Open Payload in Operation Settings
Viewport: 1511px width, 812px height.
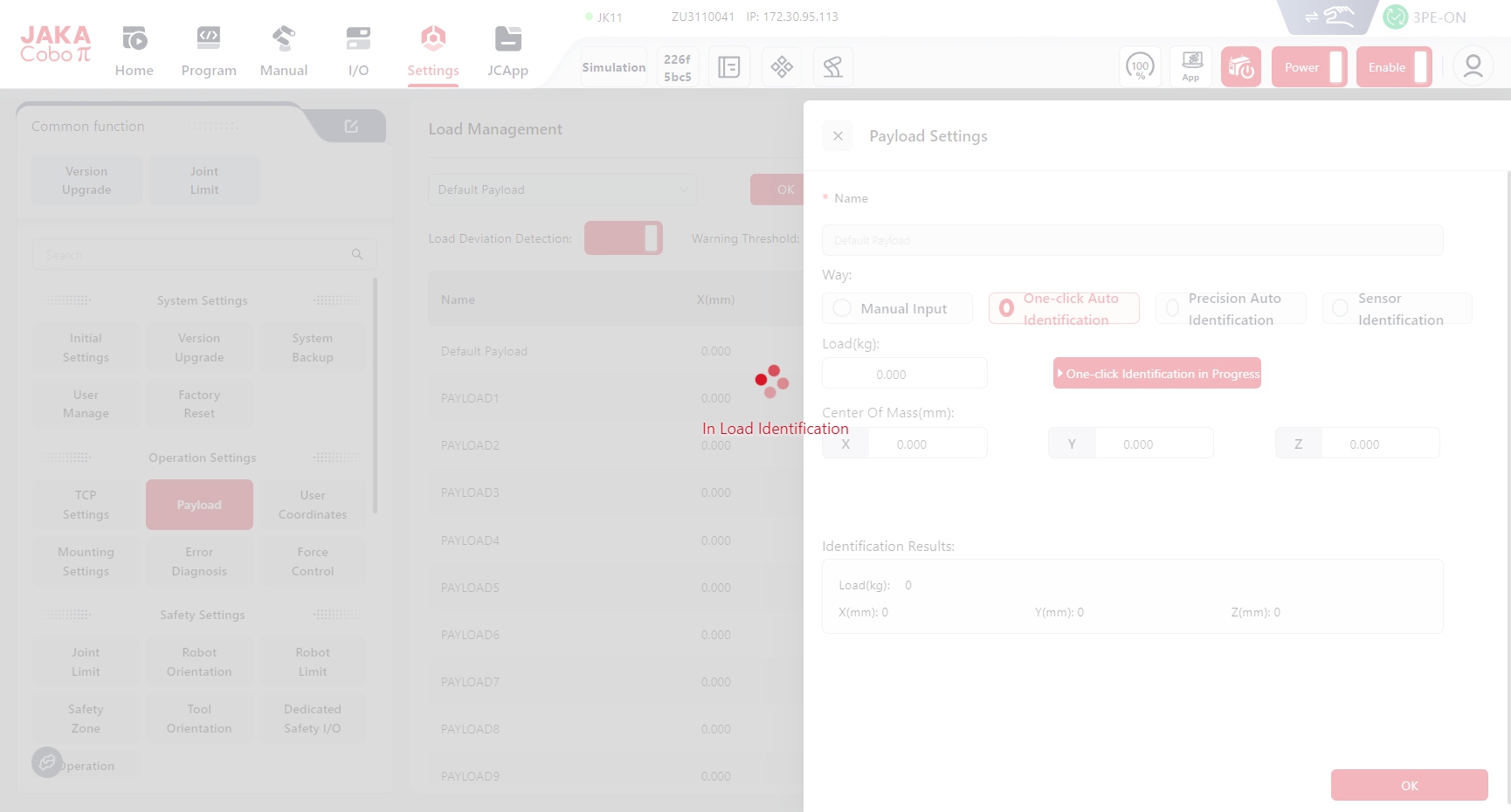pyautogui.click(x=199, y=505)
